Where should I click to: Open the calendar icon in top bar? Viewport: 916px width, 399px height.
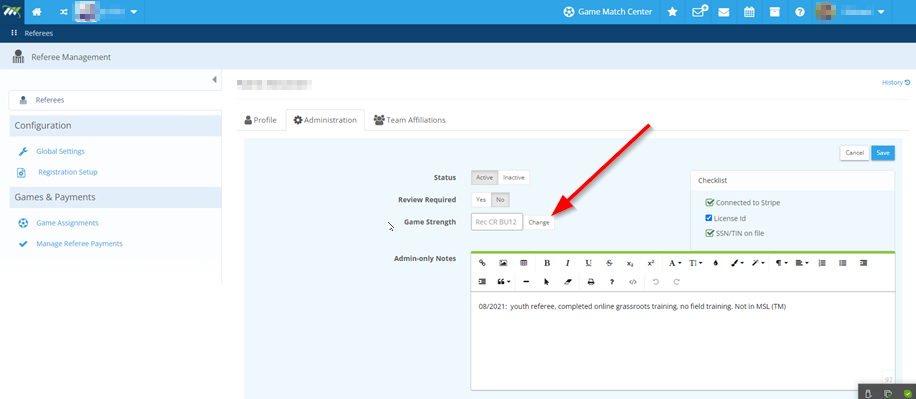coord(749,12)
